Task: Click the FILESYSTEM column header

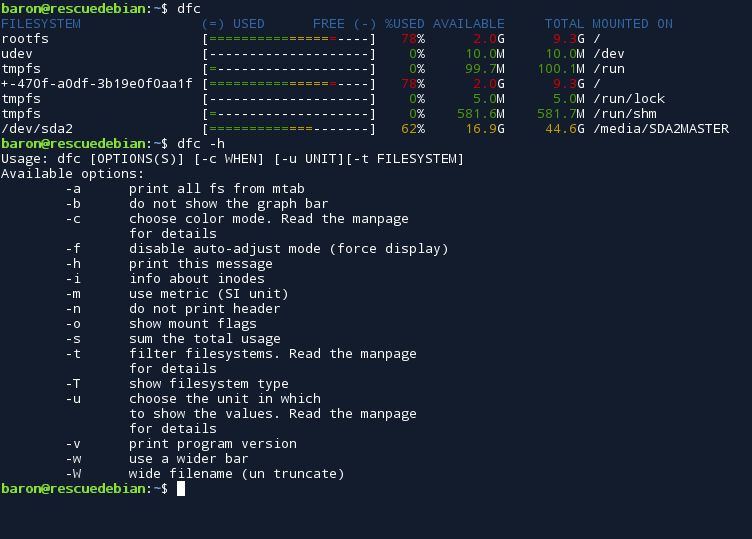Action: coord(41,24)
